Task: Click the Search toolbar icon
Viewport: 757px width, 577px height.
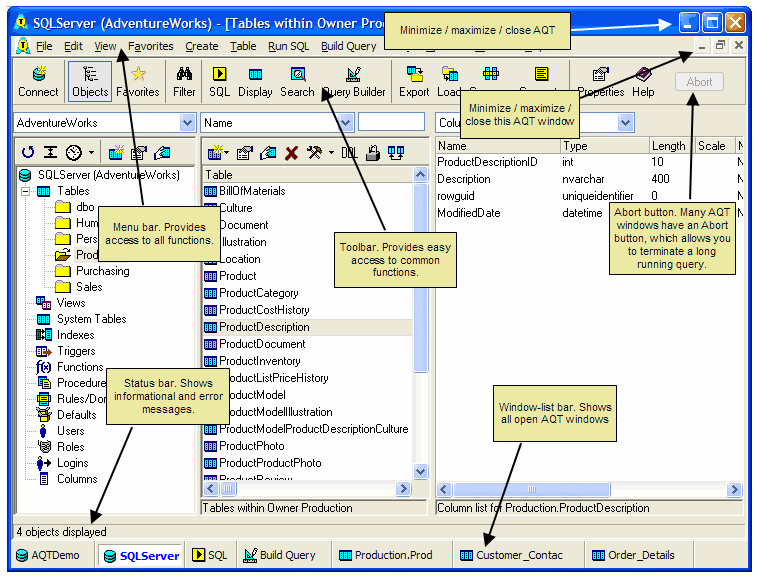Action: point(297,82)
